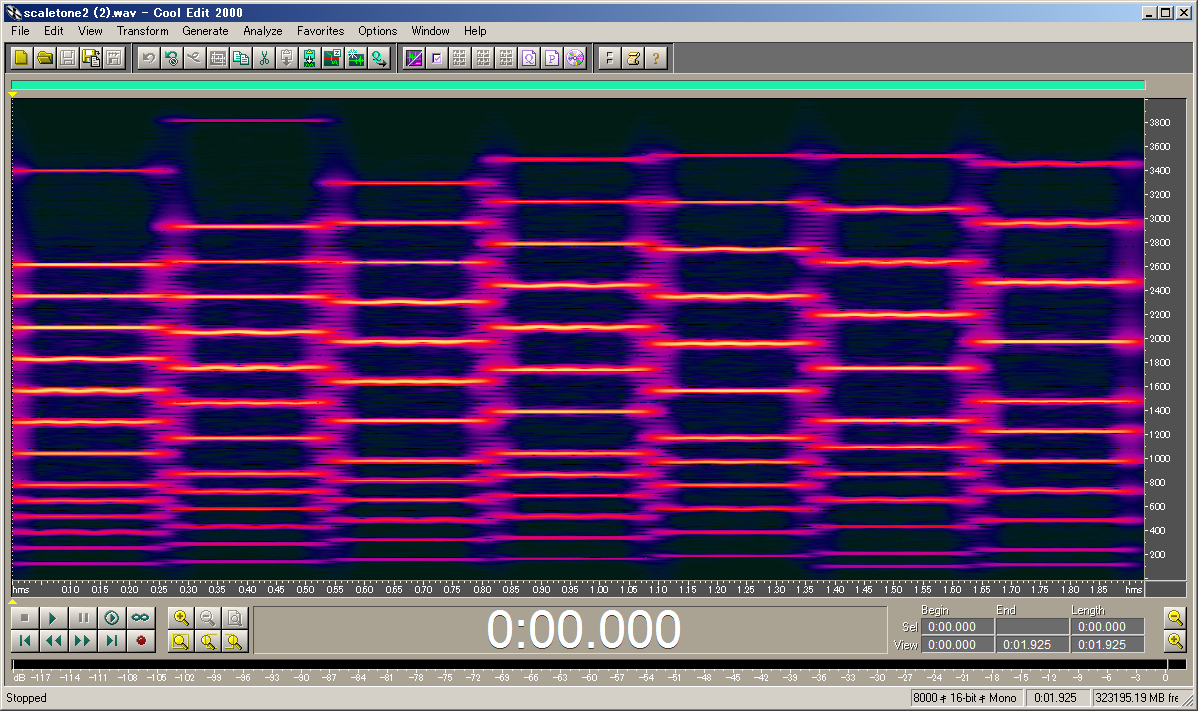The height and width of the screenshot is (711, 1198).
Task: Click Zoom Out Full page magnifier
Action: click(x=235, y=618)
